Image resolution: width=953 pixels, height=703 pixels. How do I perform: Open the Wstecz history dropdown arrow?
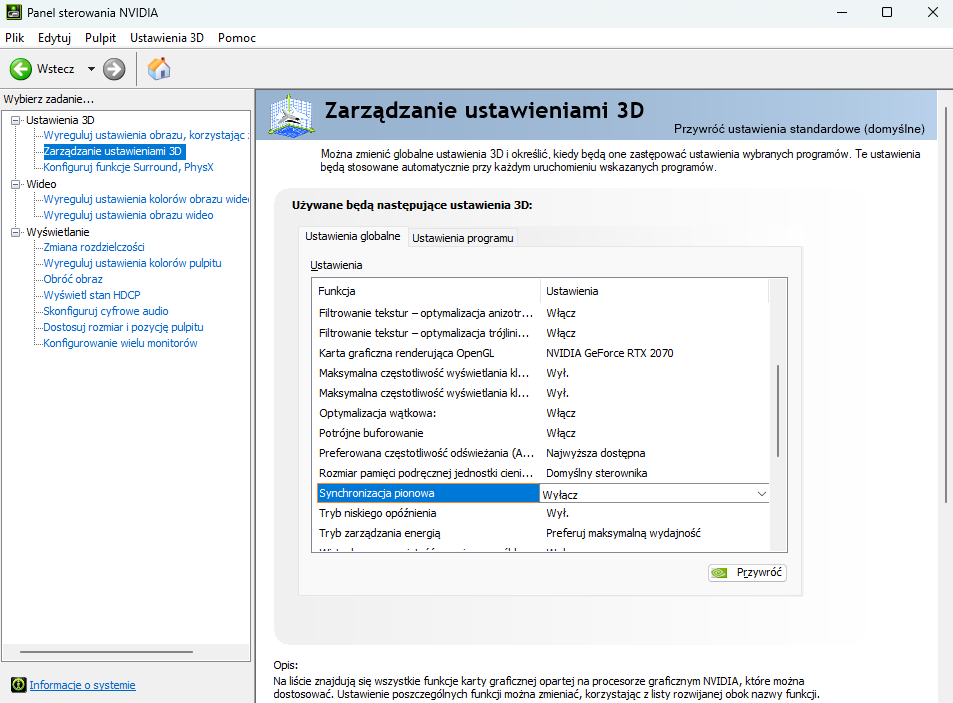point(91,69)
